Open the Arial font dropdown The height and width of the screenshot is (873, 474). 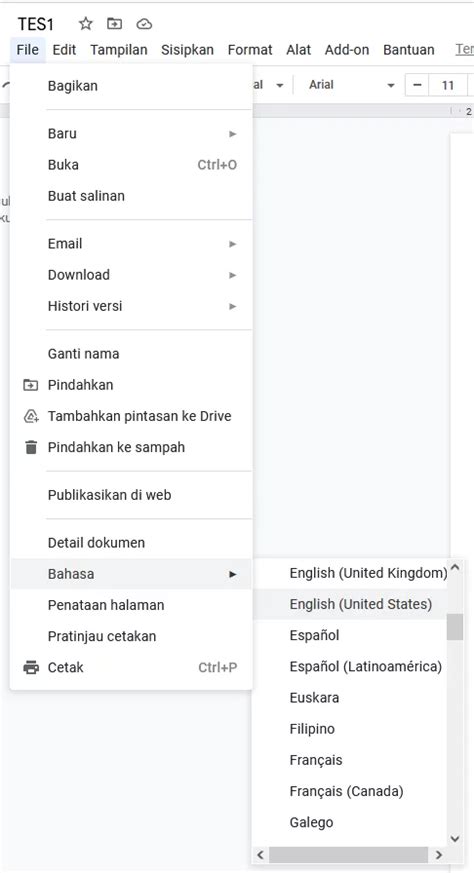click(x=351, y=85)
